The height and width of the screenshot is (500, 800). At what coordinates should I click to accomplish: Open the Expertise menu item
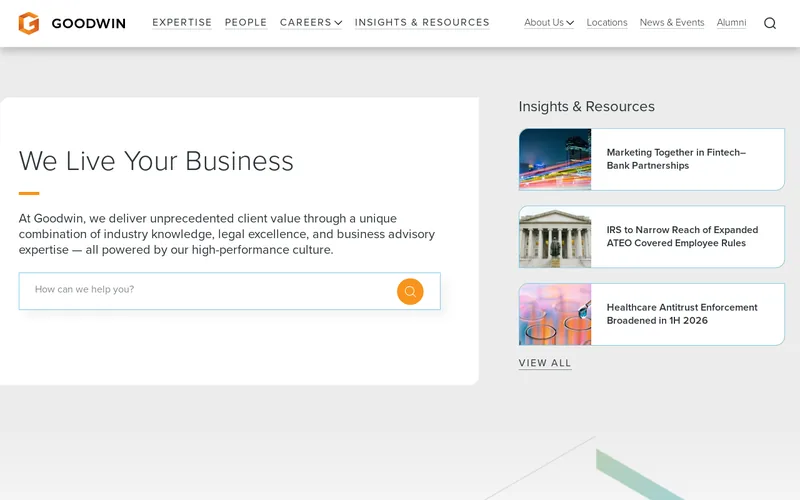[x=182, y=22]
